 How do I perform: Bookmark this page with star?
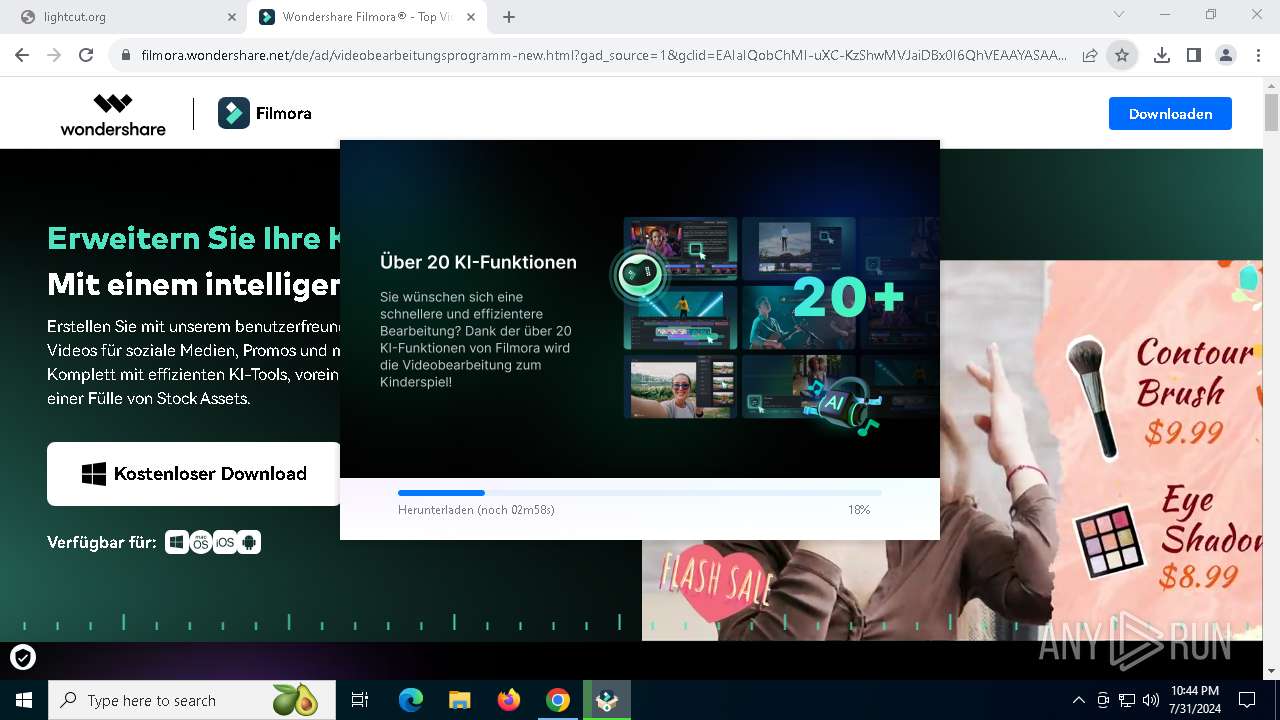click(1122, 55)
